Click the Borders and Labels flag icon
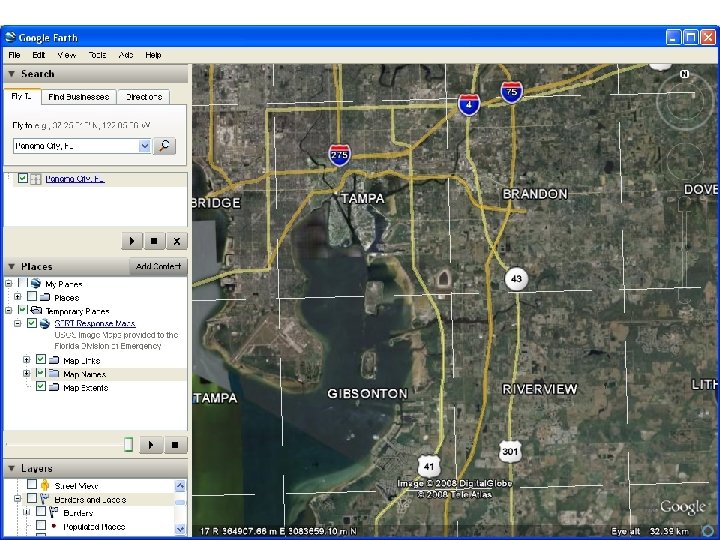Viewport: 720px width, 540px height. pyautogui.click(x=45, y=499)
